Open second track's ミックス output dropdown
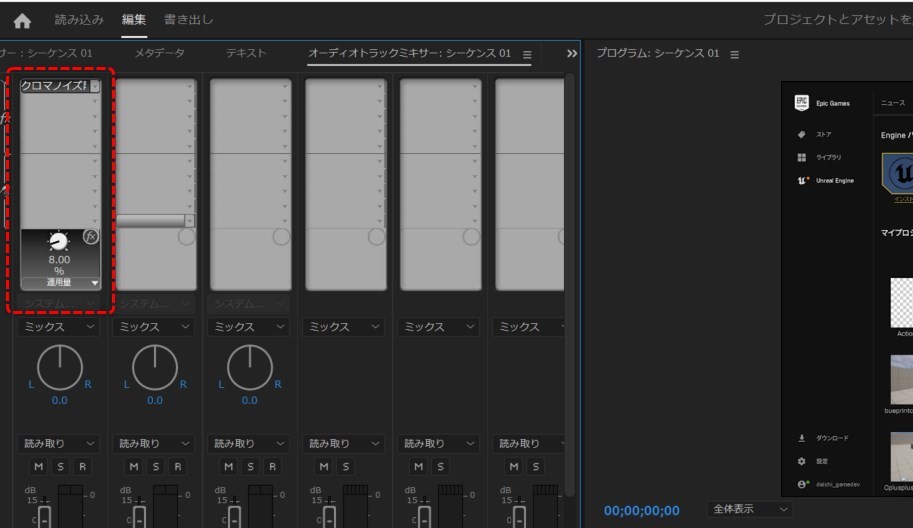The image size is (913, 528). [x=153, y=327]
